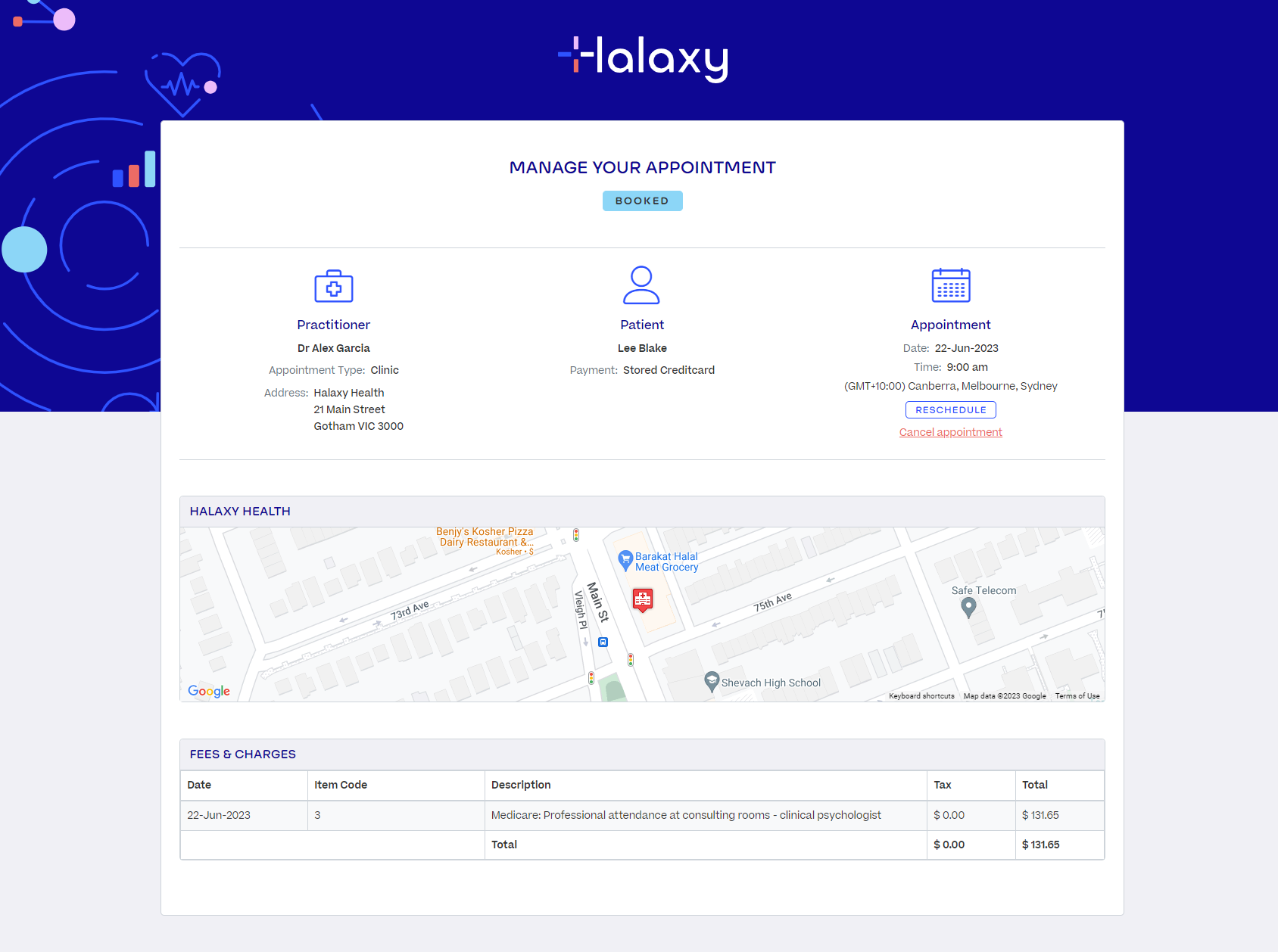The image size is (1278, 952).
Task: Open the map Terms of Use link
Action: pos(1077,696)
